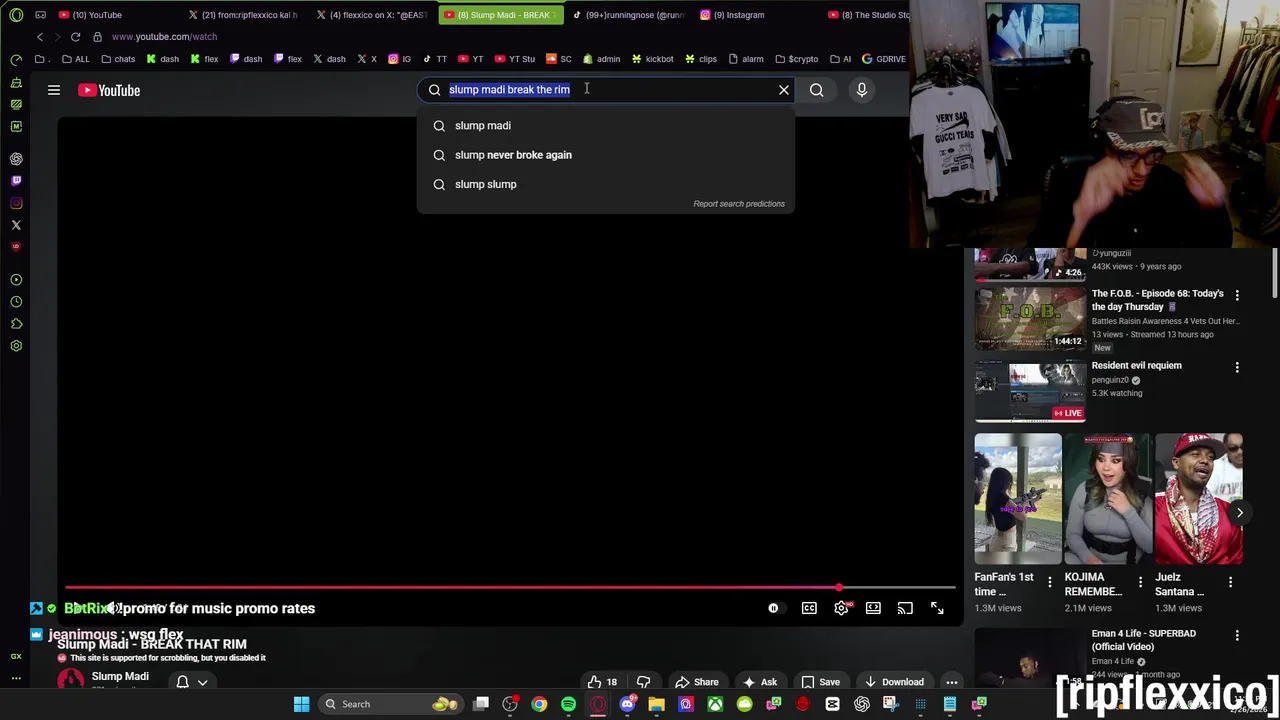Viewport: 1280px width, 720px height.
Task: Open the 'TT' TikTok bookmark
Action: (x=435, y=59)
